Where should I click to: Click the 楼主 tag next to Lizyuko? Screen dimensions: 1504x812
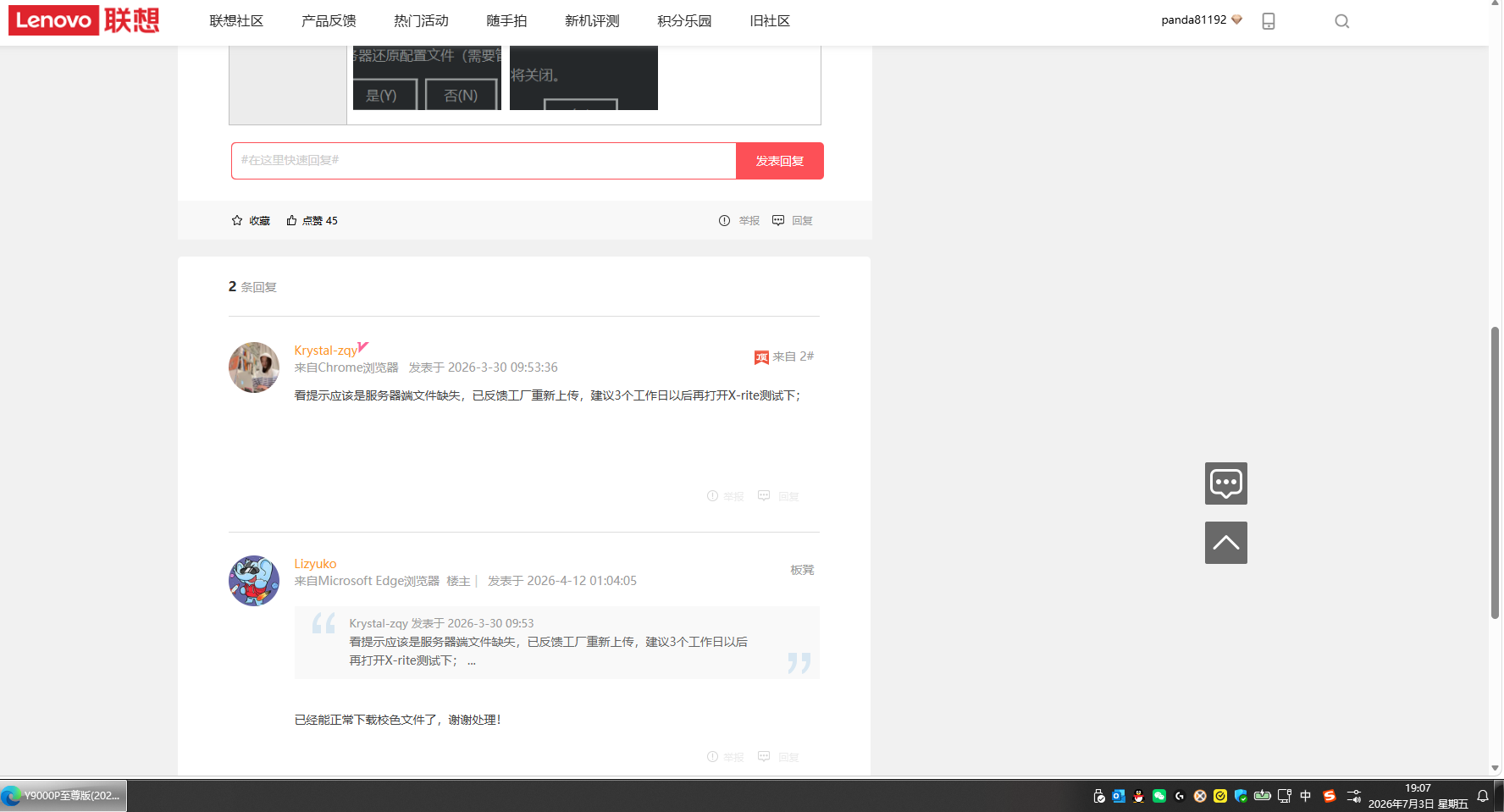(458, 581)
